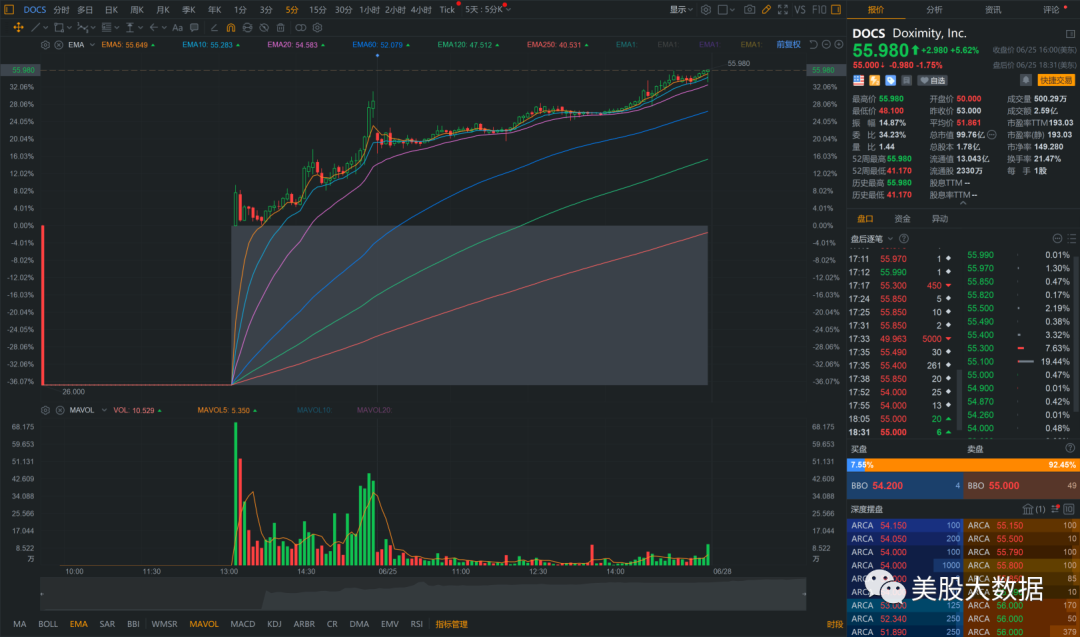Expand the MAVOL indicator dropdown

tap(104, 410)
